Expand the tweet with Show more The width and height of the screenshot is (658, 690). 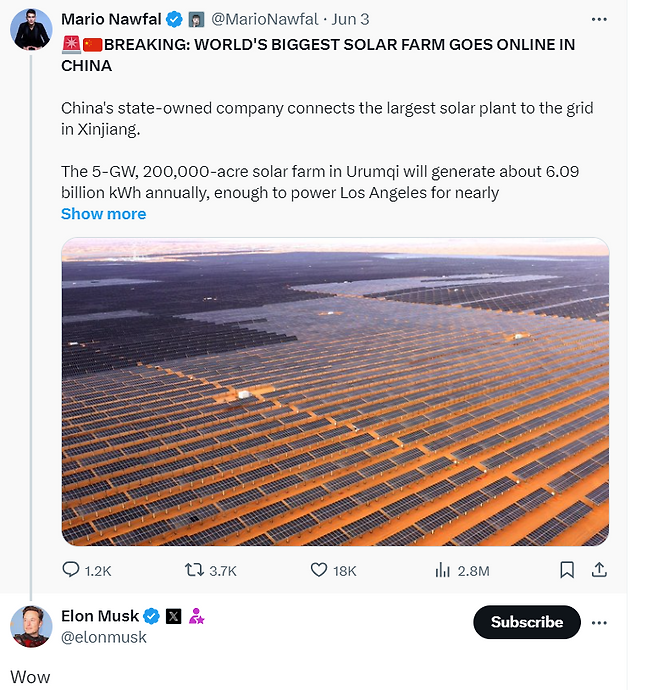coord(103,214)
